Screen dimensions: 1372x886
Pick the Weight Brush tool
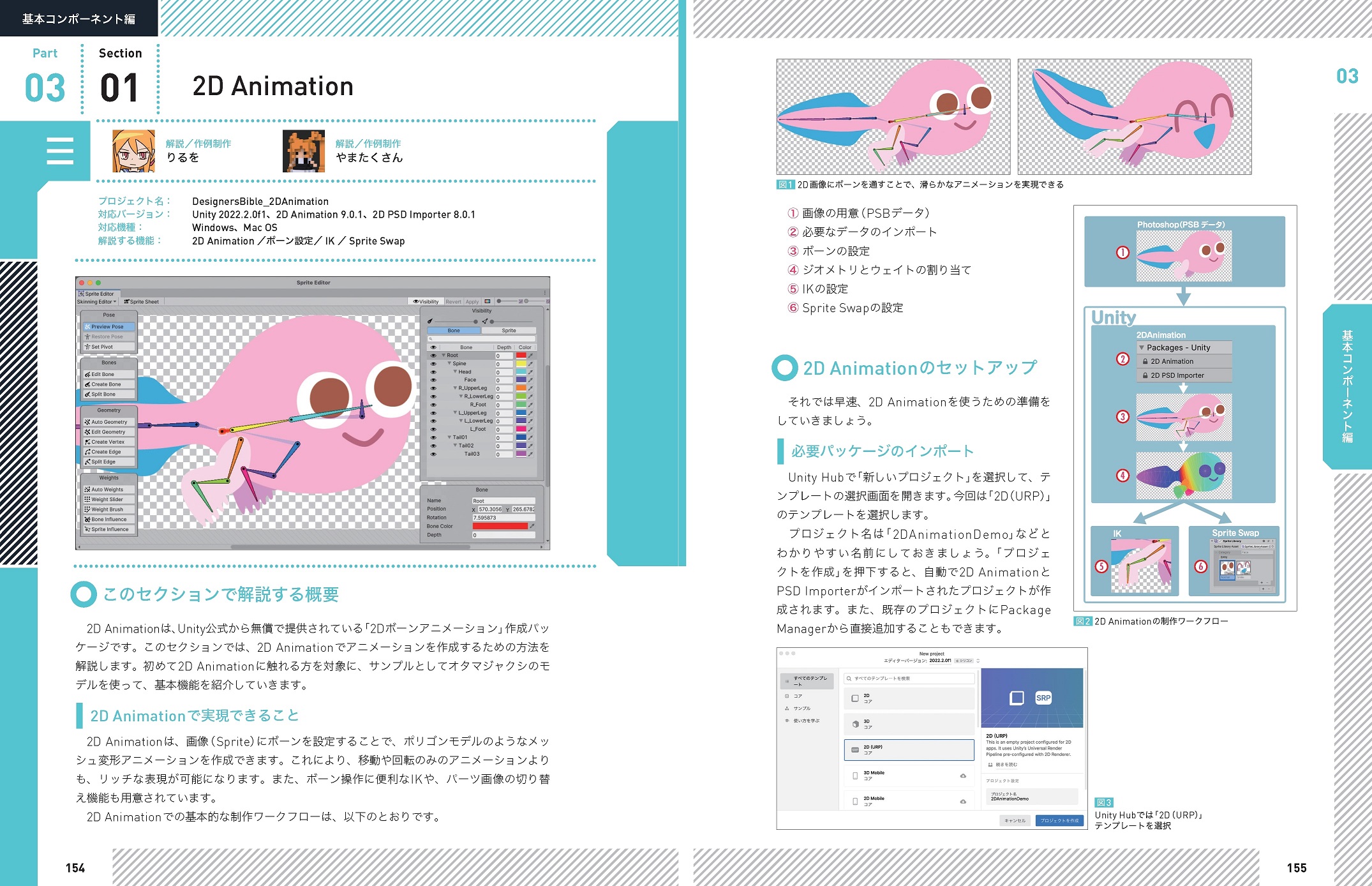click(x=108, y=509)
